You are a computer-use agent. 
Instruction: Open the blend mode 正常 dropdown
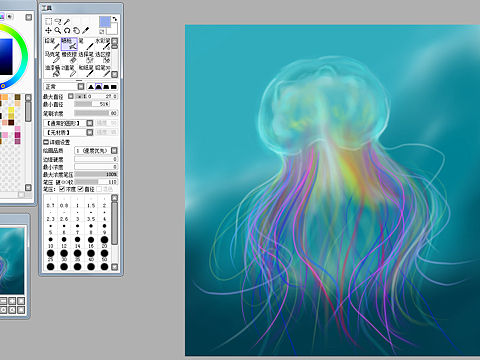64,87
